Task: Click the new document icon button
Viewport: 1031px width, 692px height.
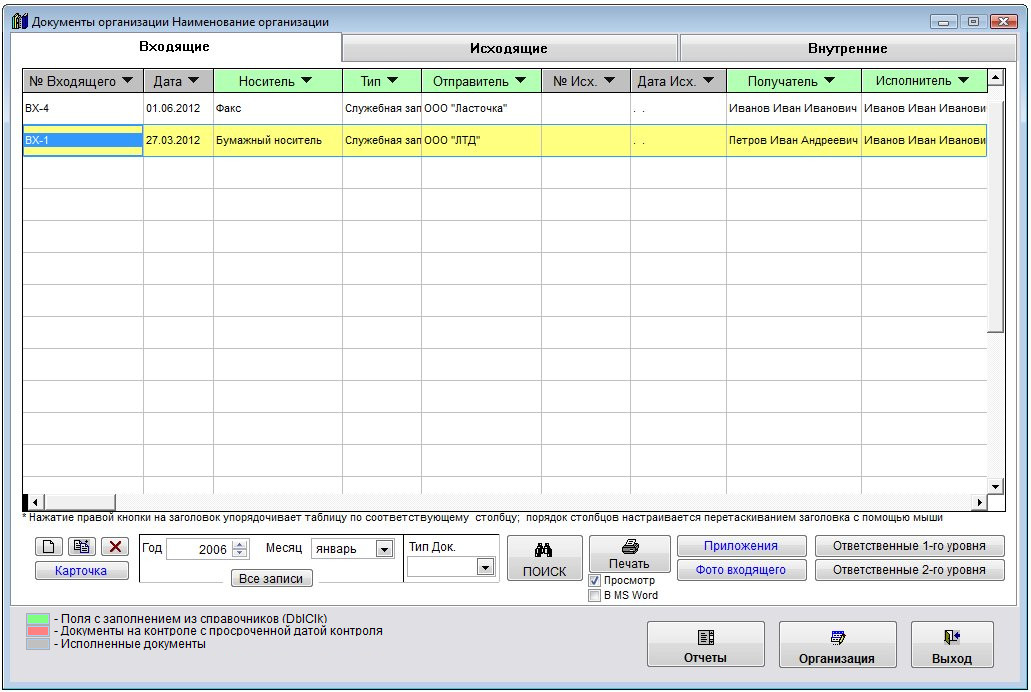Action: 48,547
